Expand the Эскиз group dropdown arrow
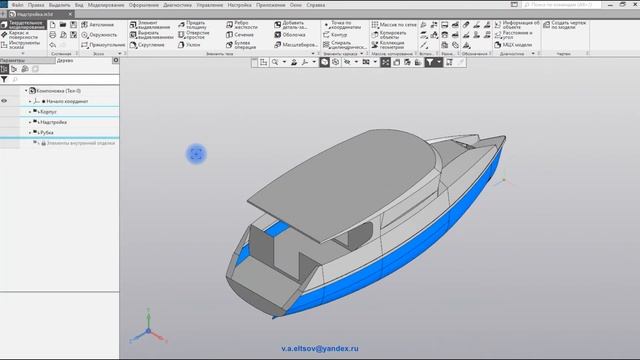The width and height of the screenshot is (640, 360). [x=120, y=54]
